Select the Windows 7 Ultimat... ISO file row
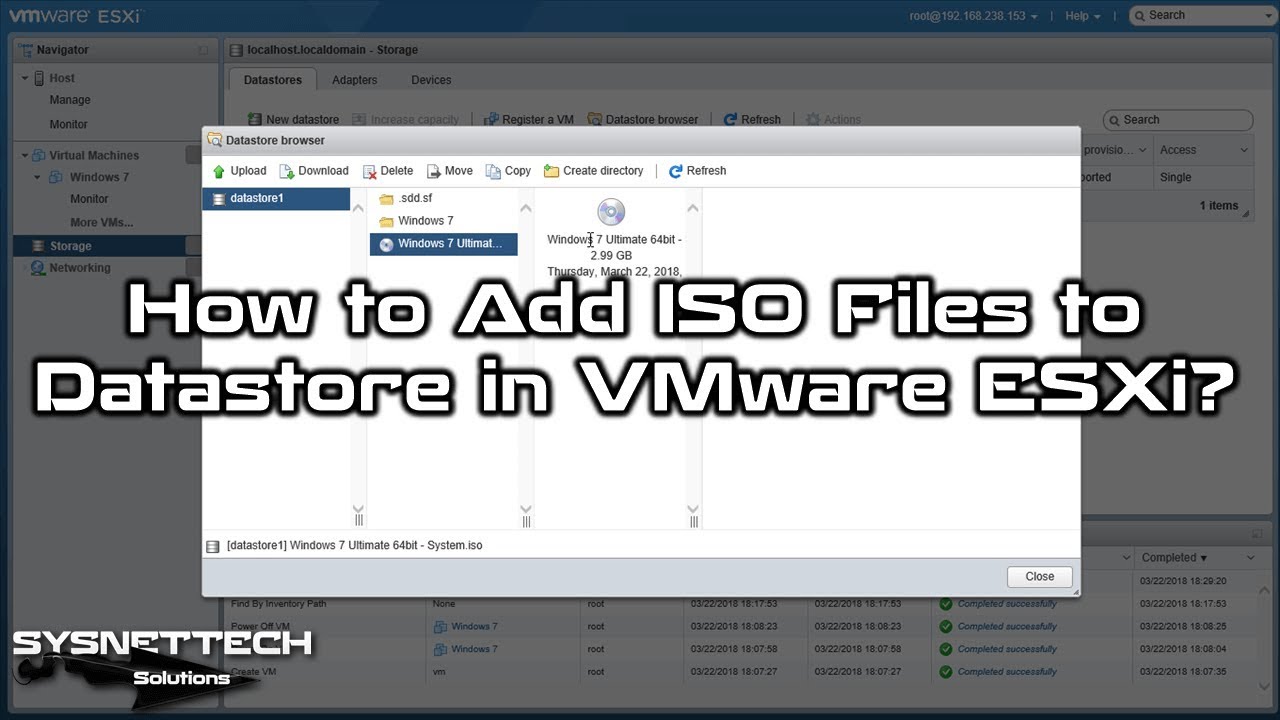 (443, 244)
